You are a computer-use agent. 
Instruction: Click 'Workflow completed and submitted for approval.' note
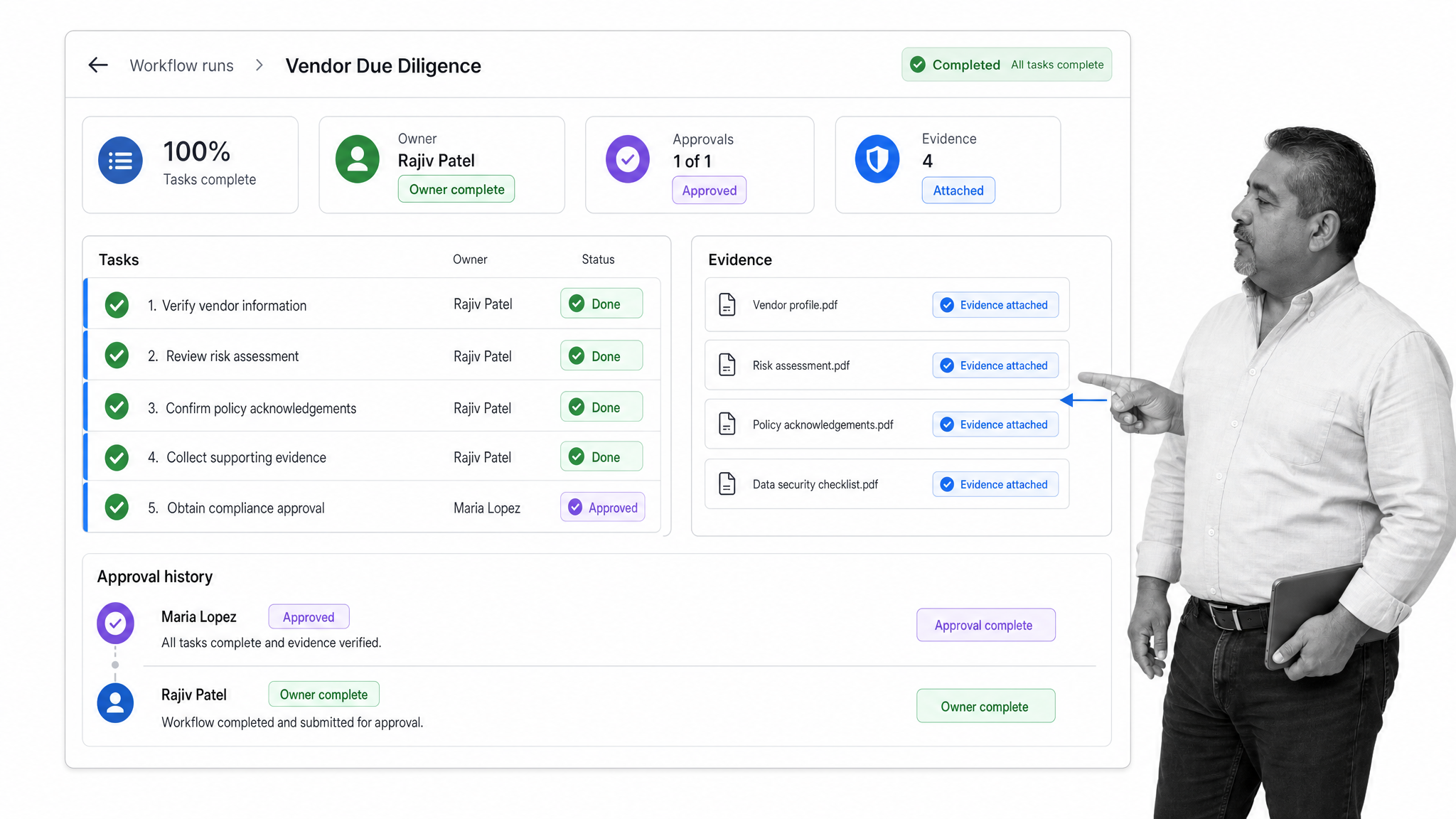point(292,722)
